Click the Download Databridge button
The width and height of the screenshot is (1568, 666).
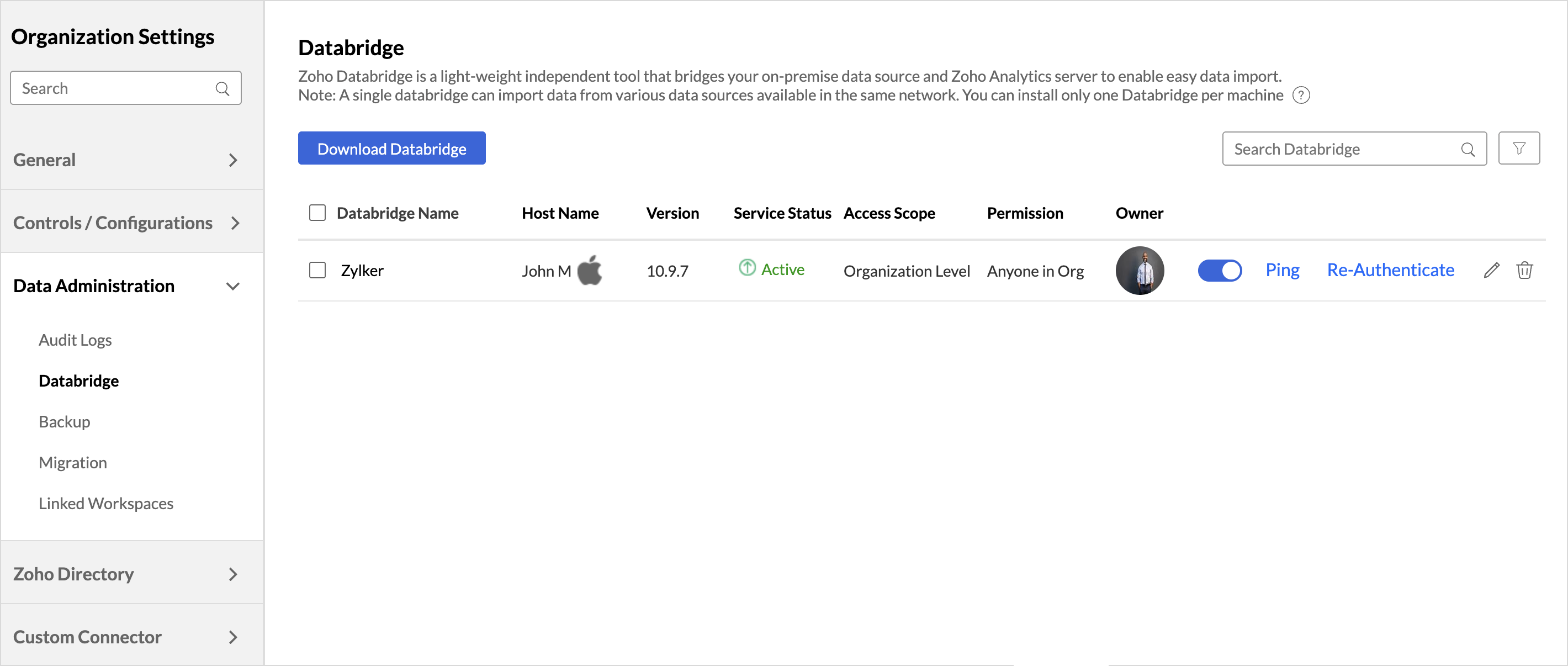pos(391,149)
